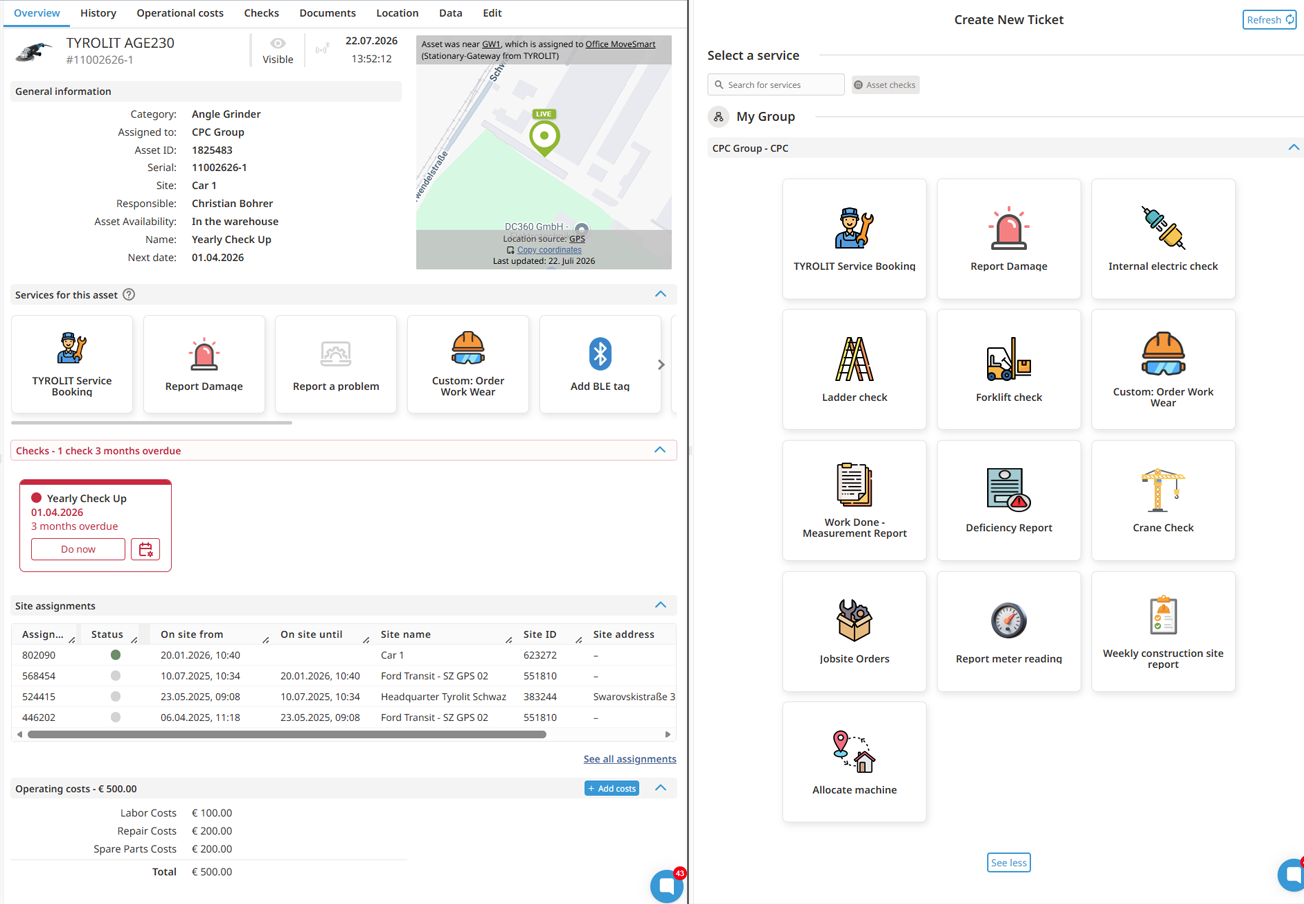The image size is (1304, 904).
Task: Click the GPS location source link
Action: 577,239
